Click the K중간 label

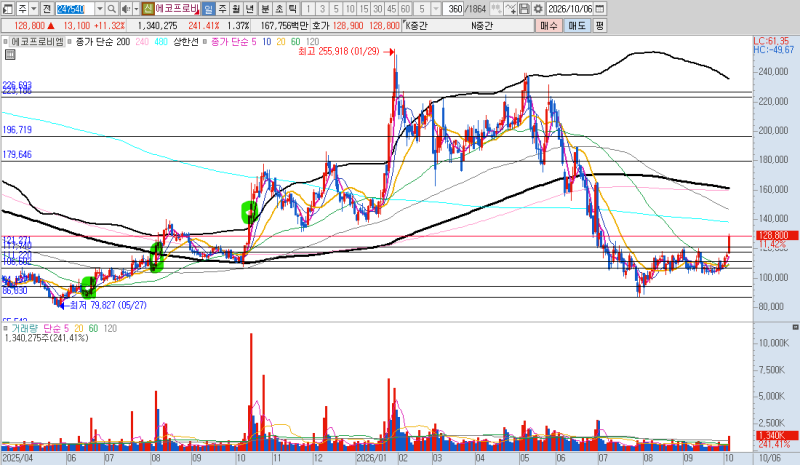click(x=416, y=26)
